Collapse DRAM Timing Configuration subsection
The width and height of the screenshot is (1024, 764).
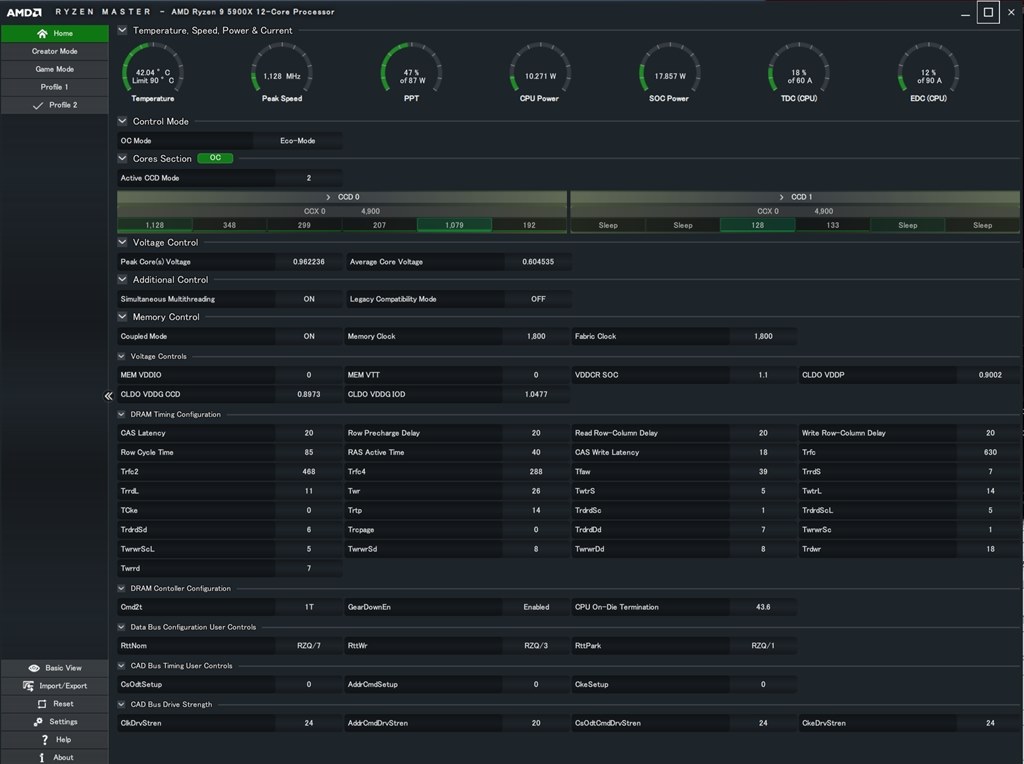click(x=121, y=414)
